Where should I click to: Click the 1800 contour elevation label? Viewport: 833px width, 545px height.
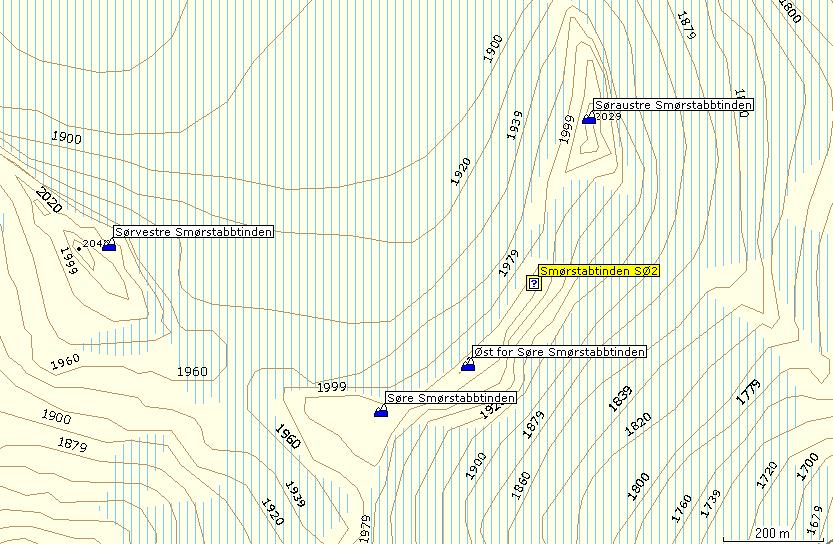(x=789, y=11)
